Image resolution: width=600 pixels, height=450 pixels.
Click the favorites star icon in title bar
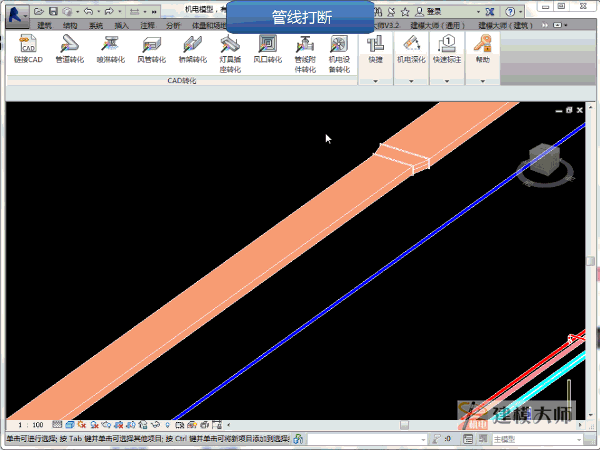tap(405, 12)
